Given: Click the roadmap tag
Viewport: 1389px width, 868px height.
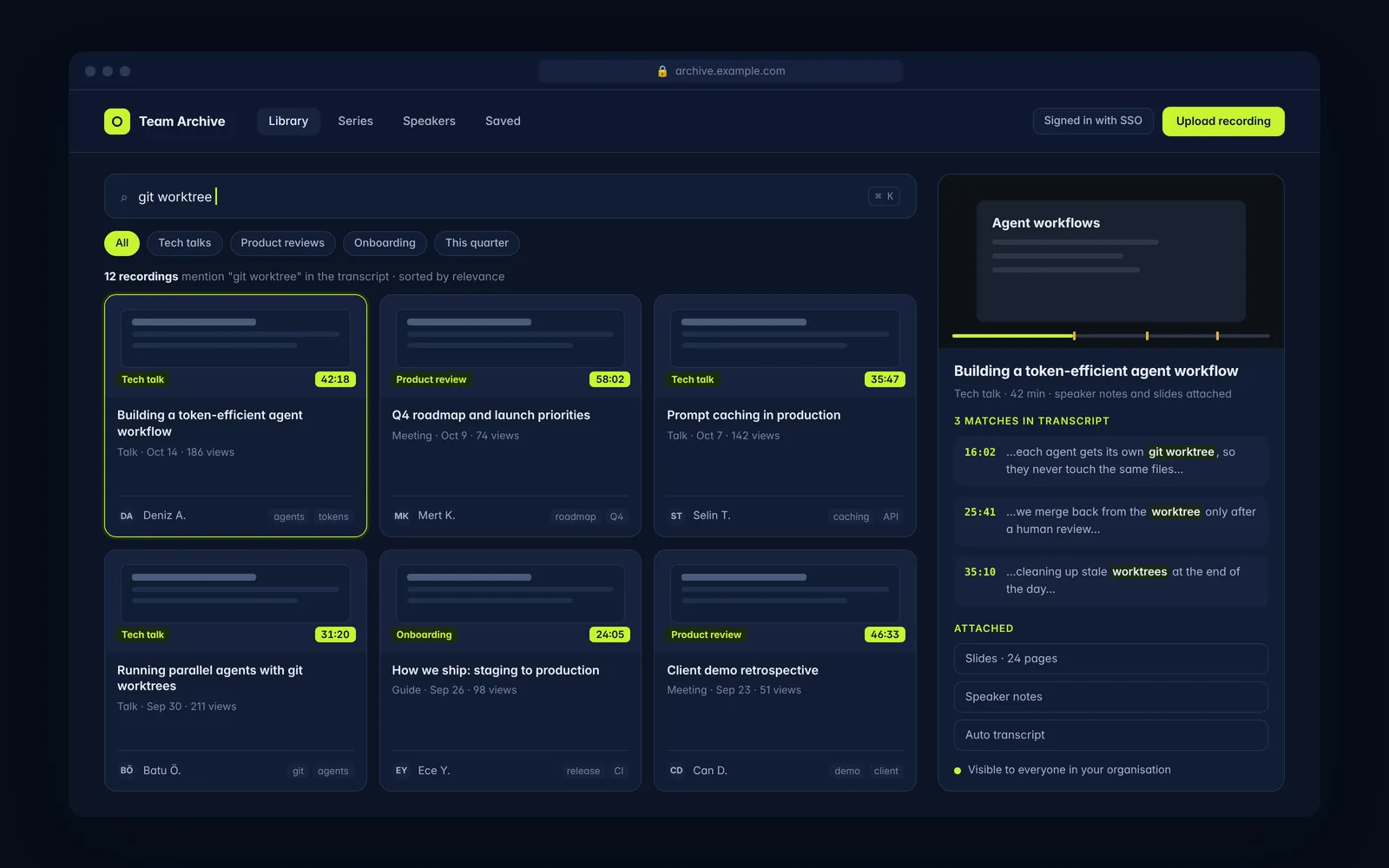Looking at the screenshot, I should pos(576,516).
